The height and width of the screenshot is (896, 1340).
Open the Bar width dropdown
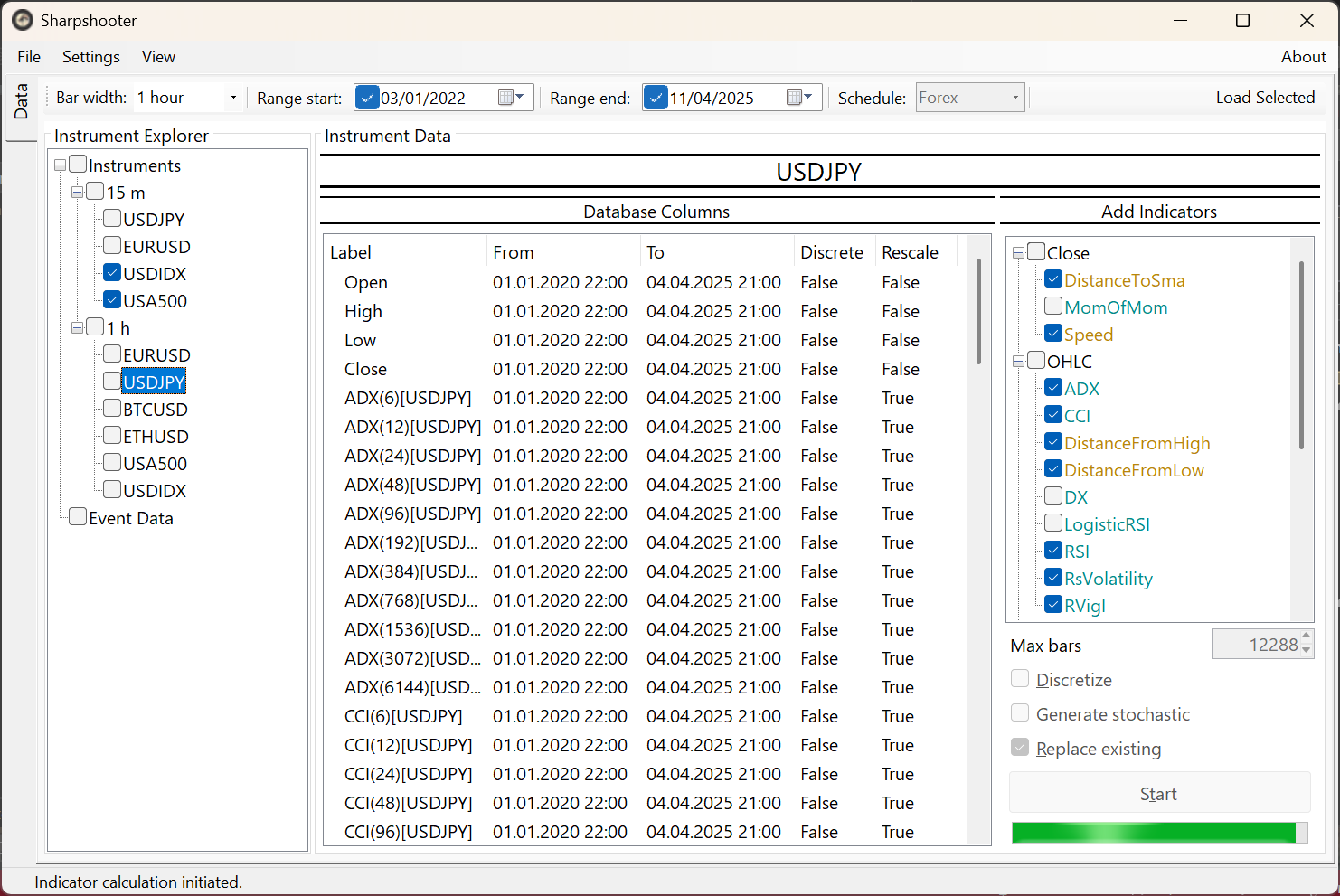pos(233,98)
